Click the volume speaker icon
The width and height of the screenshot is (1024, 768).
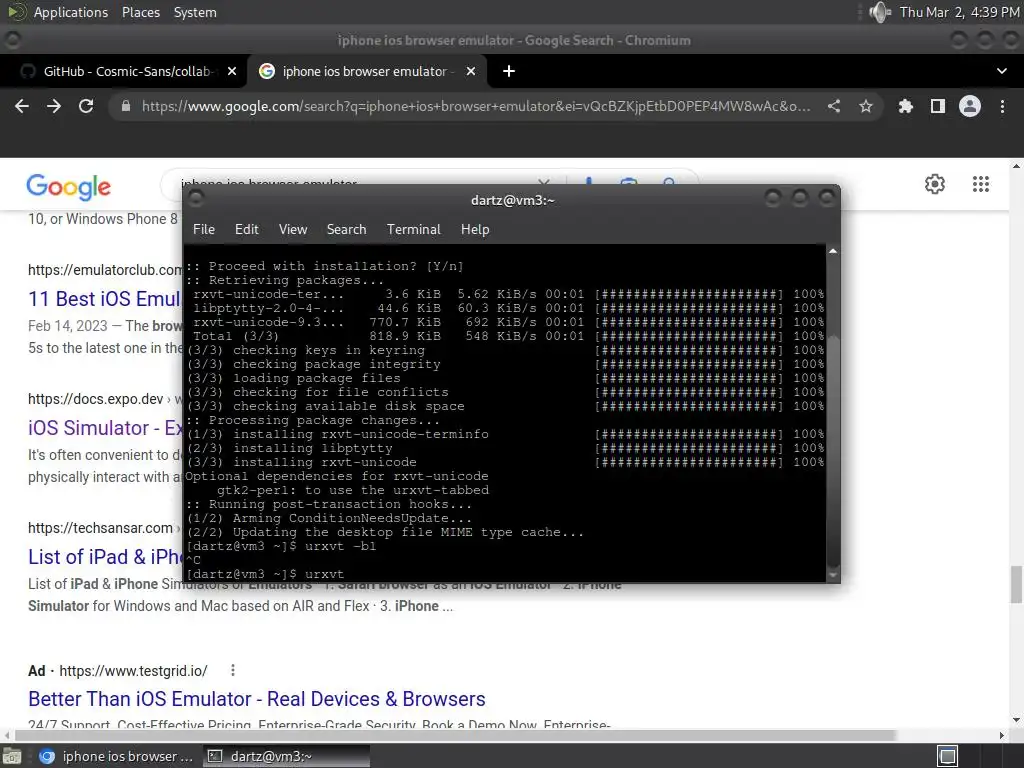[880, 12]
